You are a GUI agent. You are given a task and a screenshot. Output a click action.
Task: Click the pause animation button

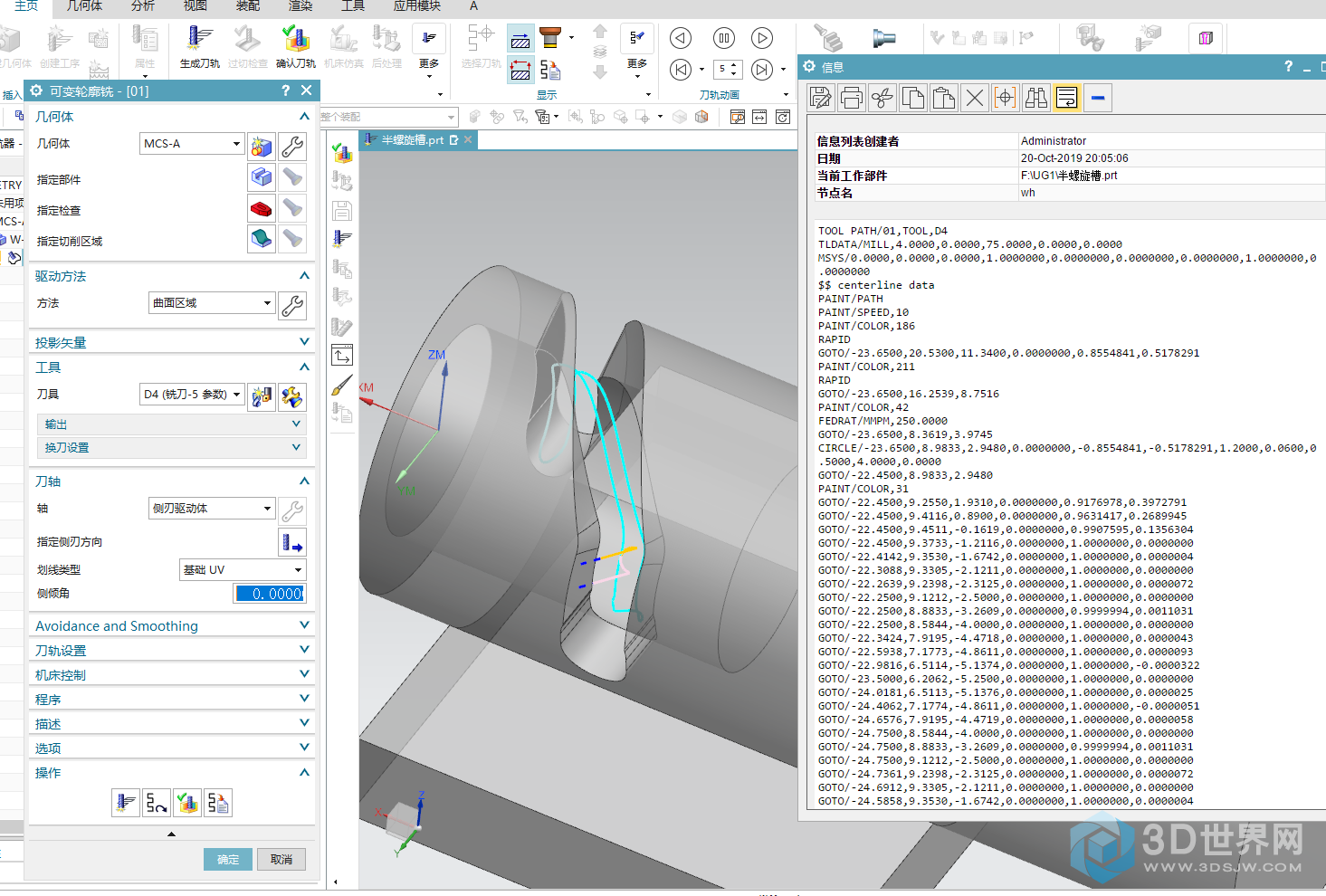(x=724, y=38)
